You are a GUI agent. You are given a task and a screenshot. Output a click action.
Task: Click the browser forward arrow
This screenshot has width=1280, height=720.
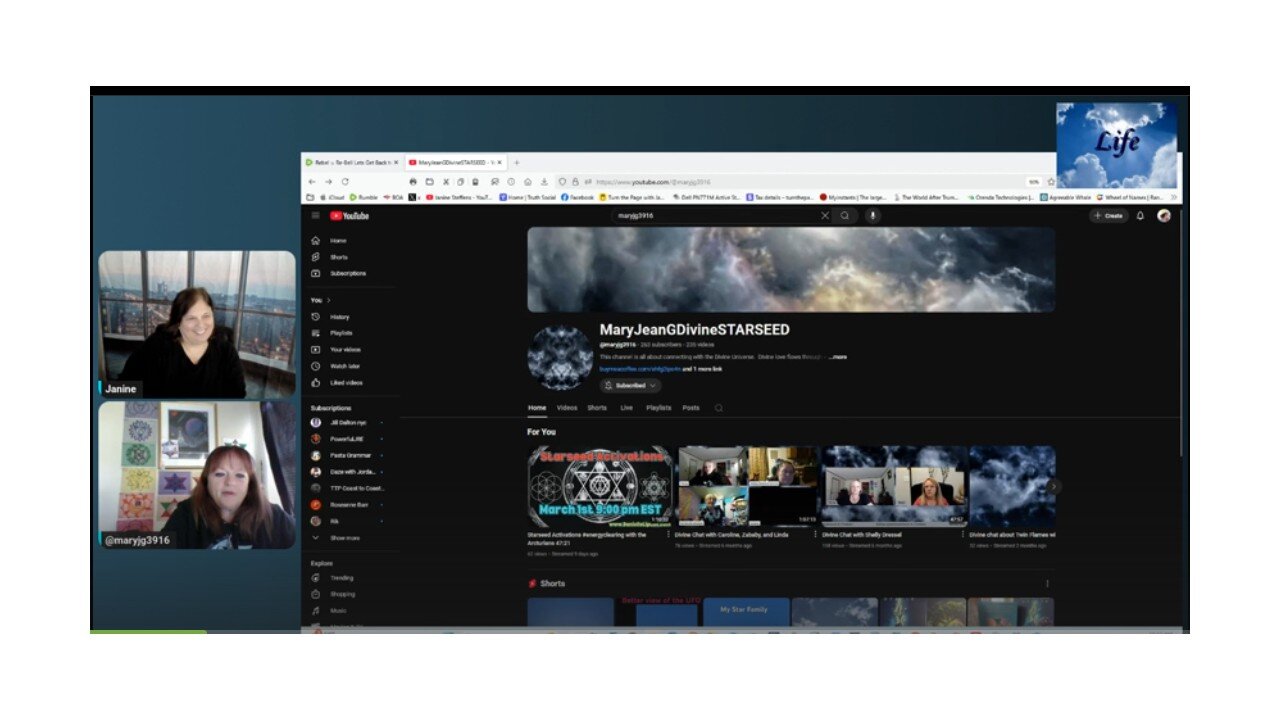(328, 182)
